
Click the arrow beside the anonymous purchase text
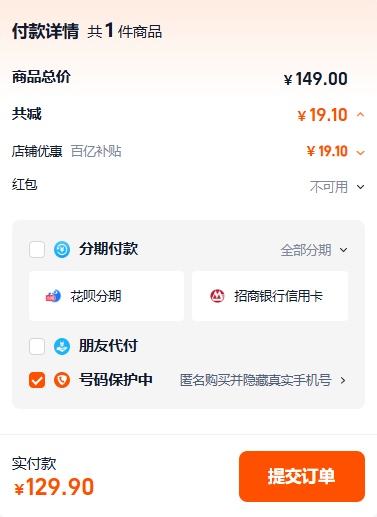coord(343,380)
